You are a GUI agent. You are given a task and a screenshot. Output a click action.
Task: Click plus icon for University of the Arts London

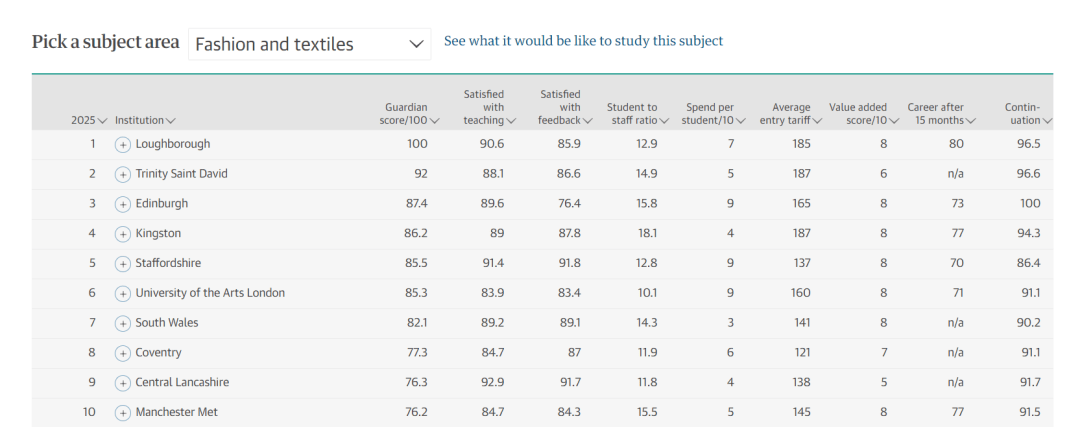click(x=123, y=293)
